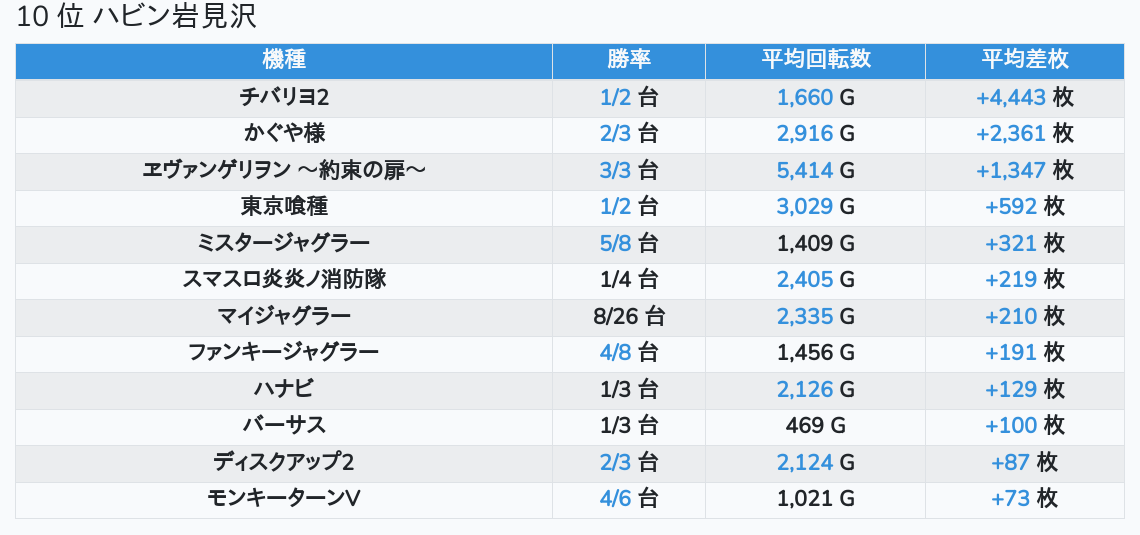This screenshot has width=1140, height=535.
Task: Click the +4,443 枚 average difference value
Action: pyautogui.click(x=1024, y=97)
